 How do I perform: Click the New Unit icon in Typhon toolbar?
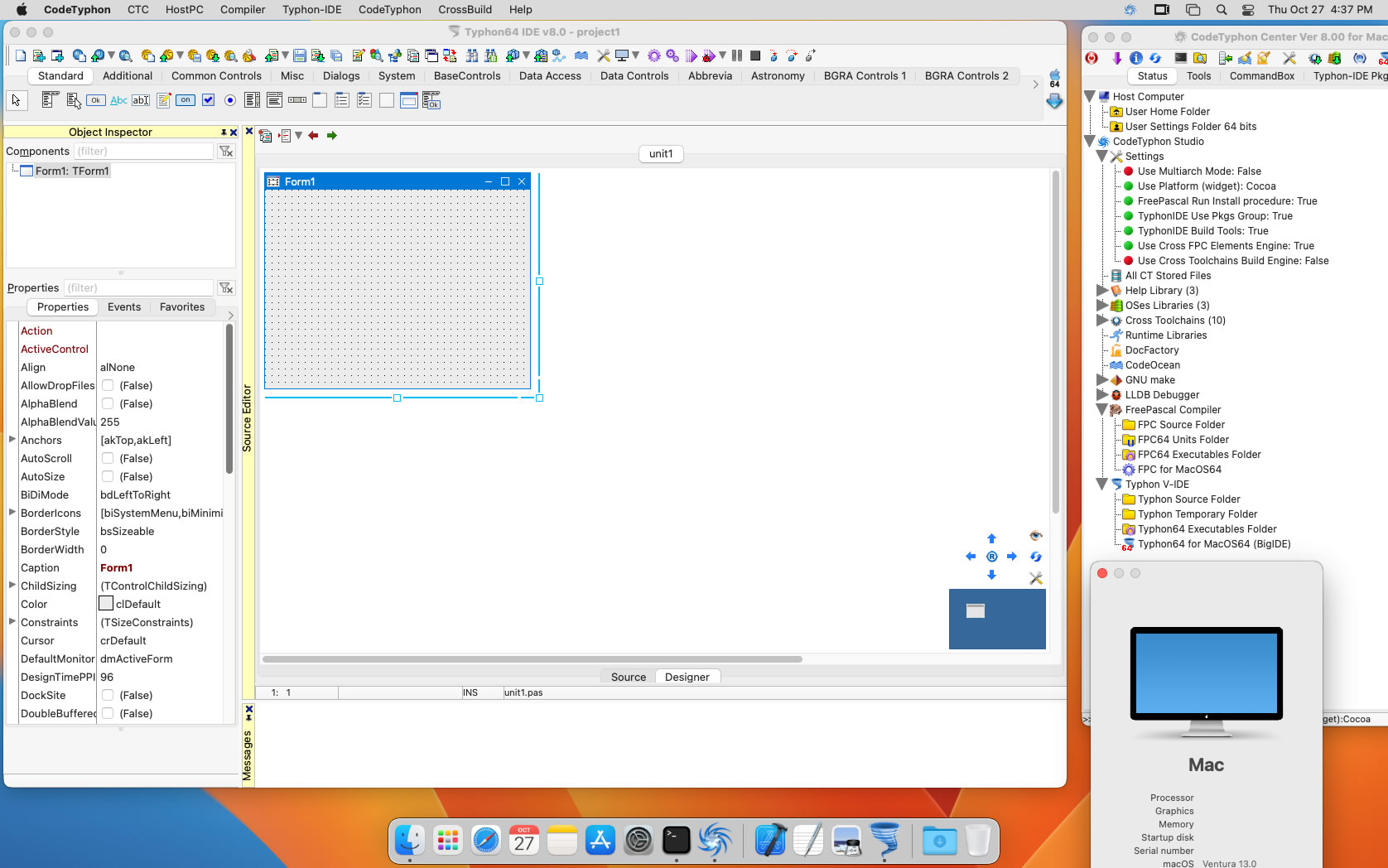point(39,55)
